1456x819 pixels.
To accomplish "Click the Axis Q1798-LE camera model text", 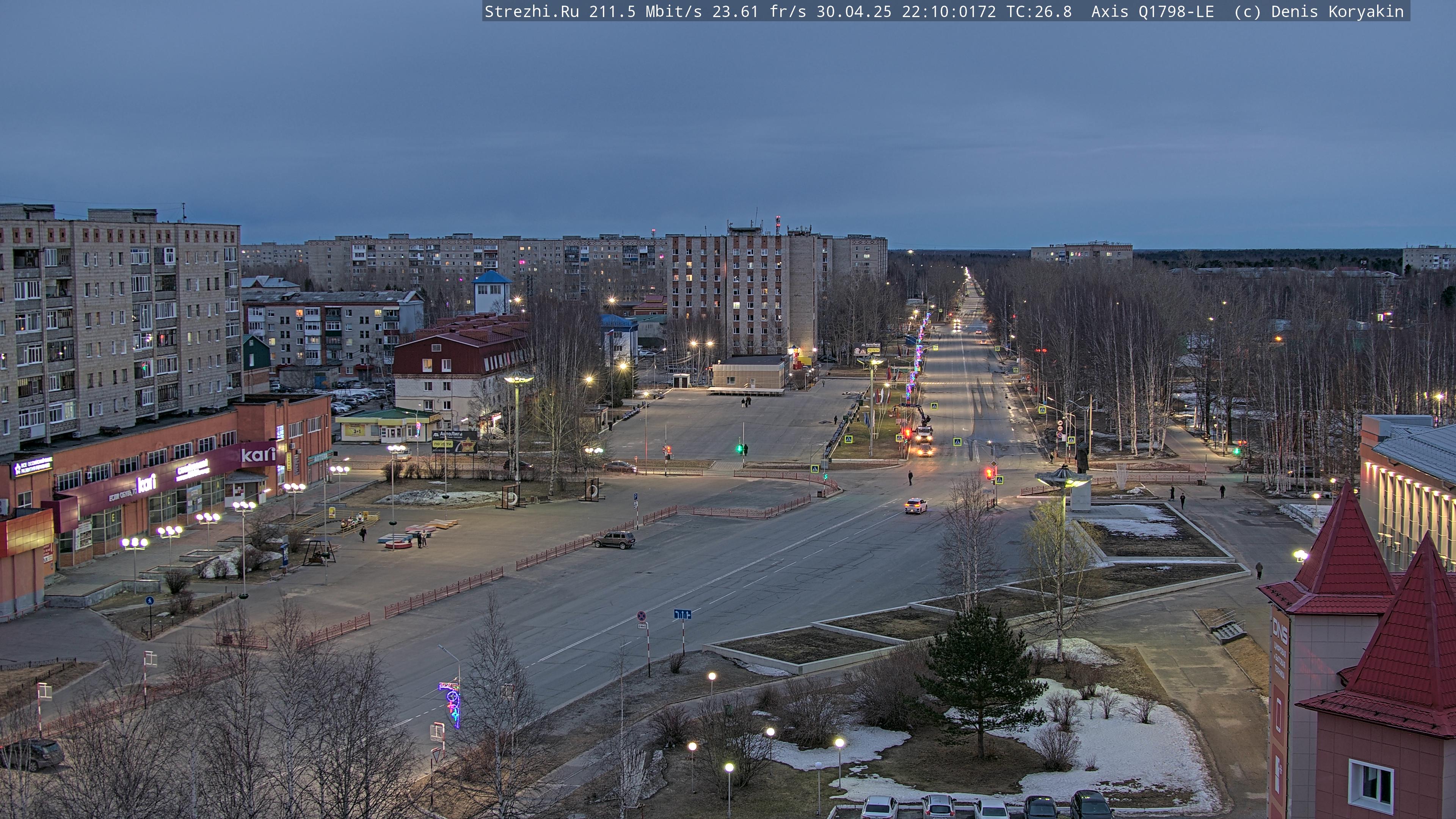I will click(x=1153, y=11).
